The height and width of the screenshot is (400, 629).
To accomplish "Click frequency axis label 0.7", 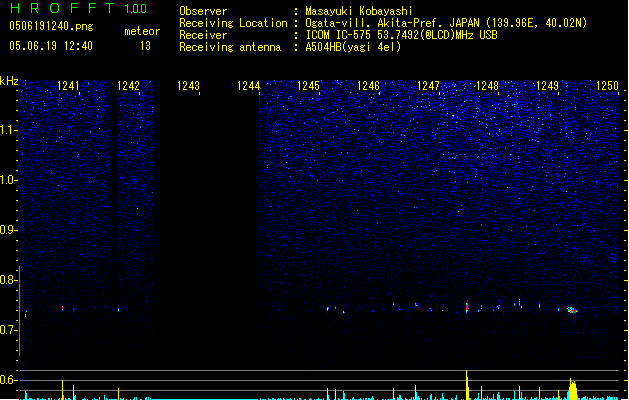I will point(8,330).
